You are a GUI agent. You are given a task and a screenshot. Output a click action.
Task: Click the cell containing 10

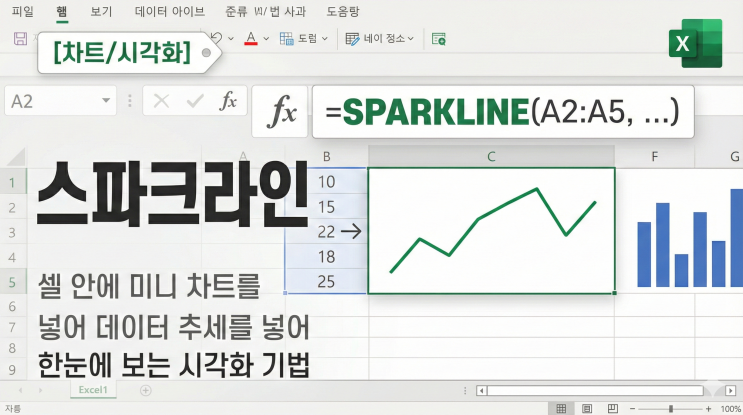[x=326, y=181]
